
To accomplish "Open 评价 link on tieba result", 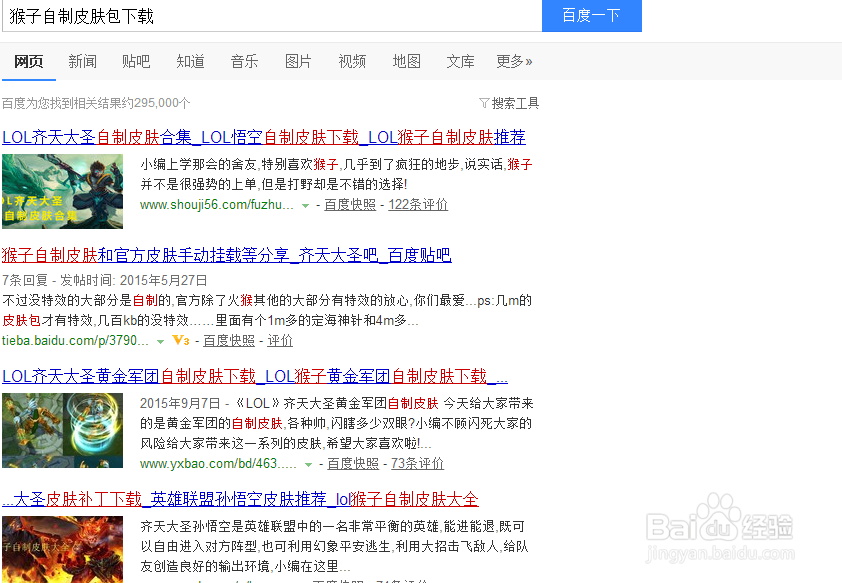I will point(280,340).
